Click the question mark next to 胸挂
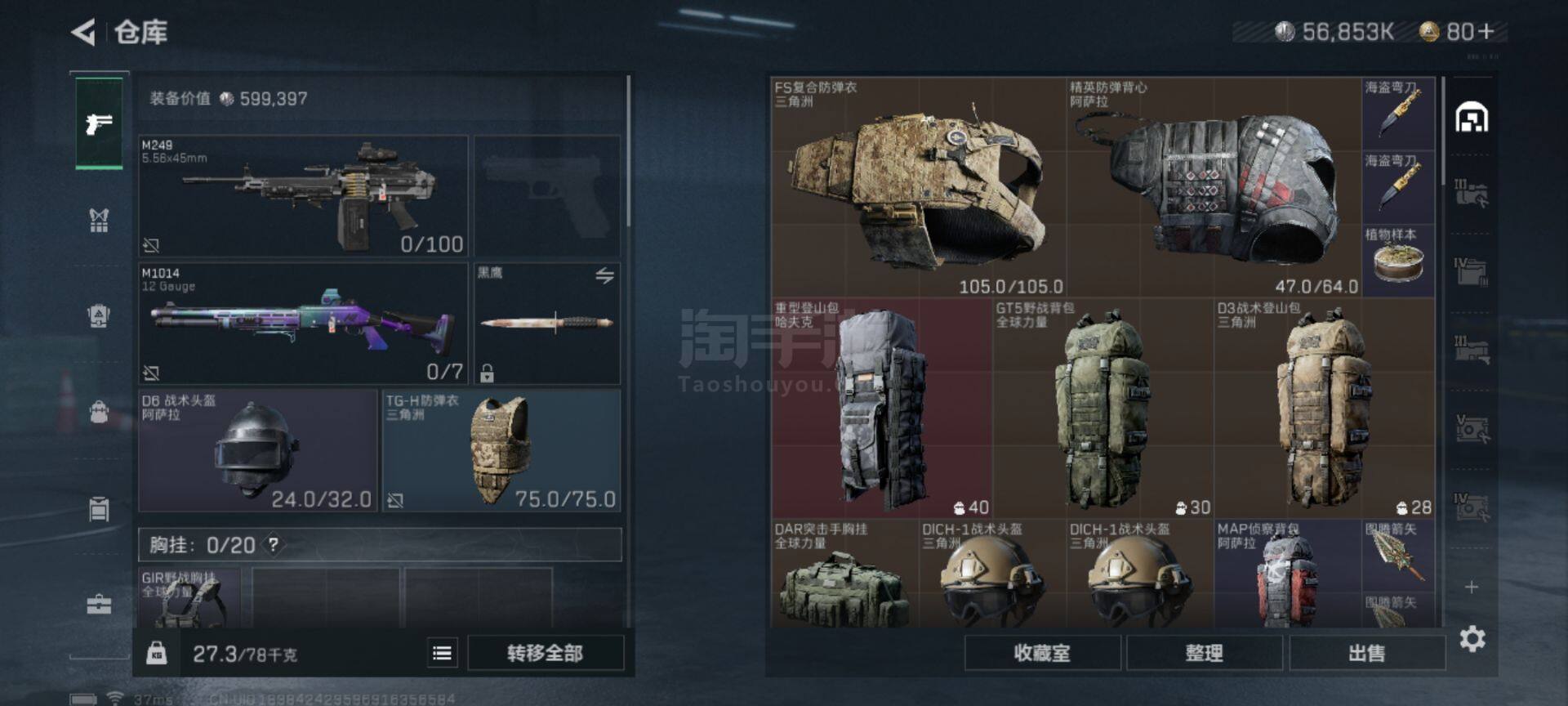 coord(274,544)
